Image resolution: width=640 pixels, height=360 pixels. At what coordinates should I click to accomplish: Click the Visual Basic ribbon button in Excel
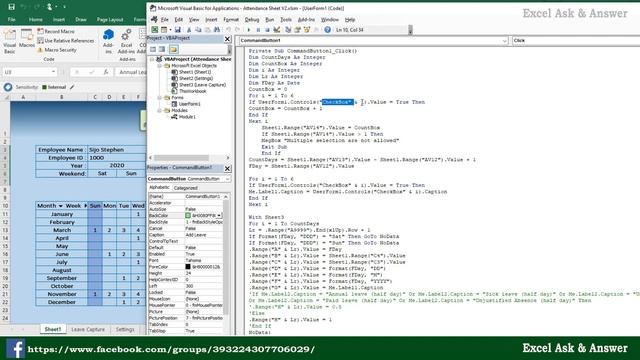9,42
